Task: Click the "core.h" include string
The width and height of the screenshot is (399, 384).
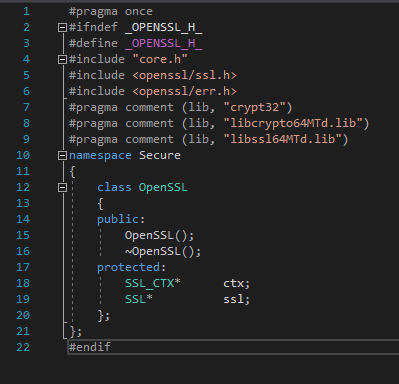Action: [160, 59]
